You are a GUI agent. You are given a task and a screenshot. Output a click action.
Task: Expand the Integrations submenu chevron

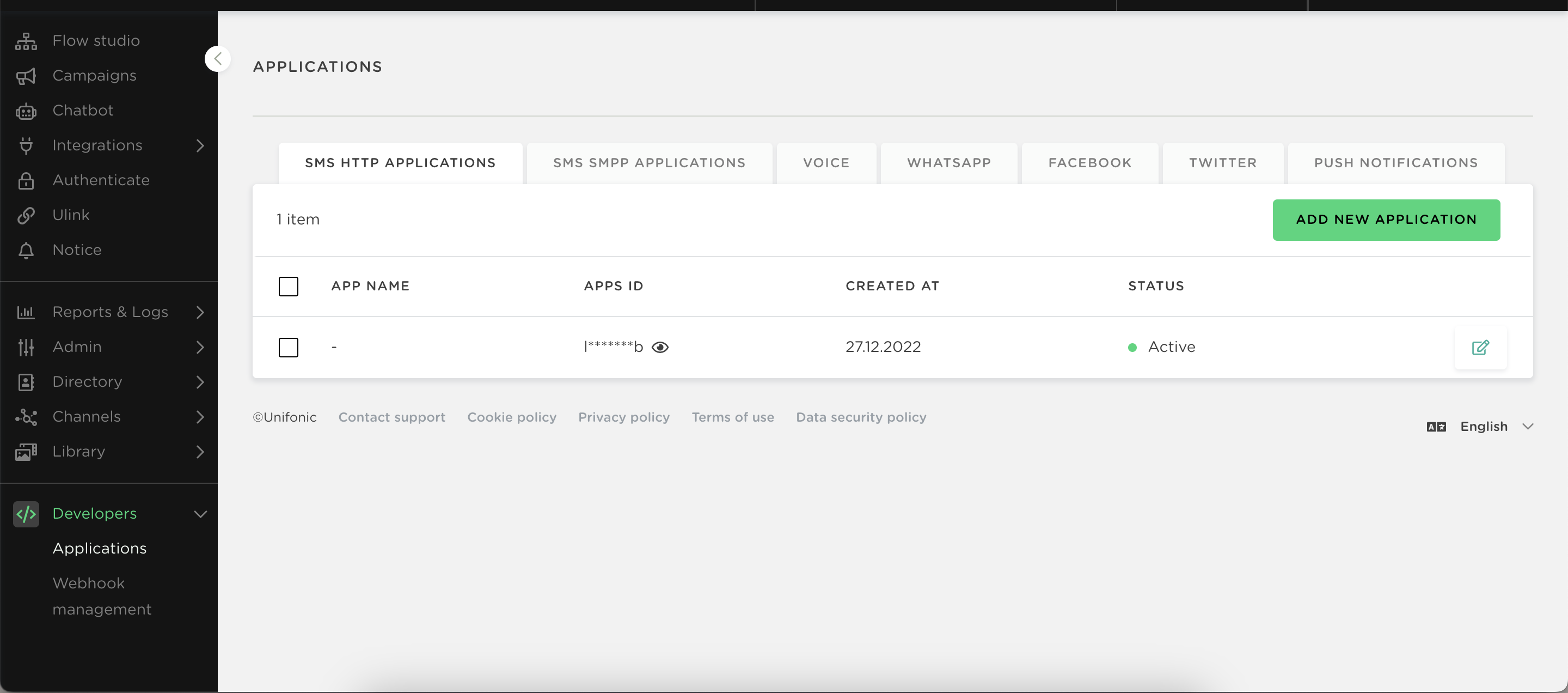[200, 145]
